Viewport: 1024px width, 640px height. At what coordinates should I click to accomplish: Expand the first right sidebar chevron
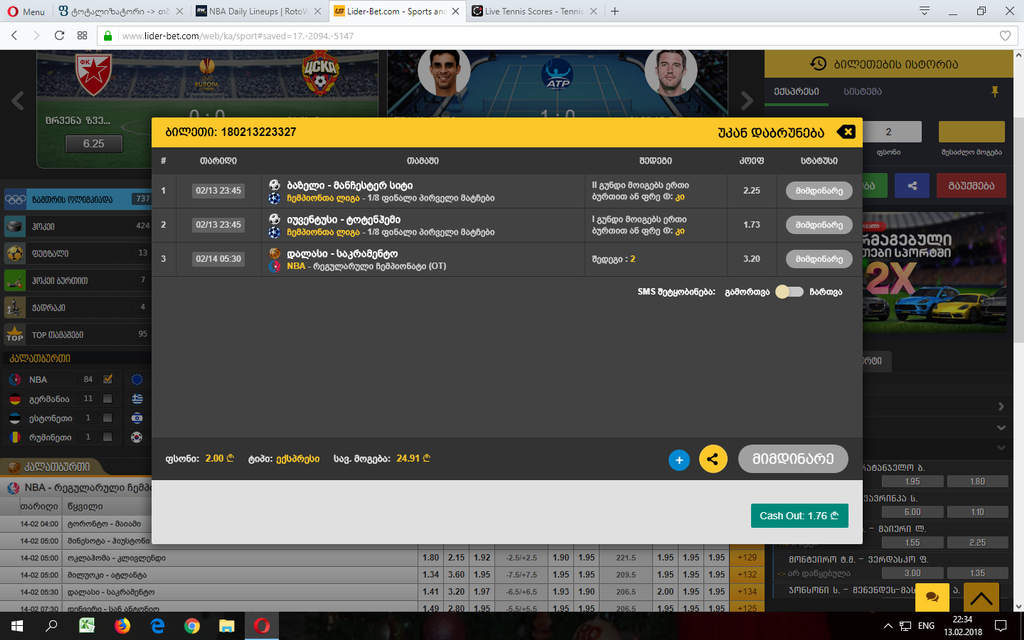[x=1001, y=406]
